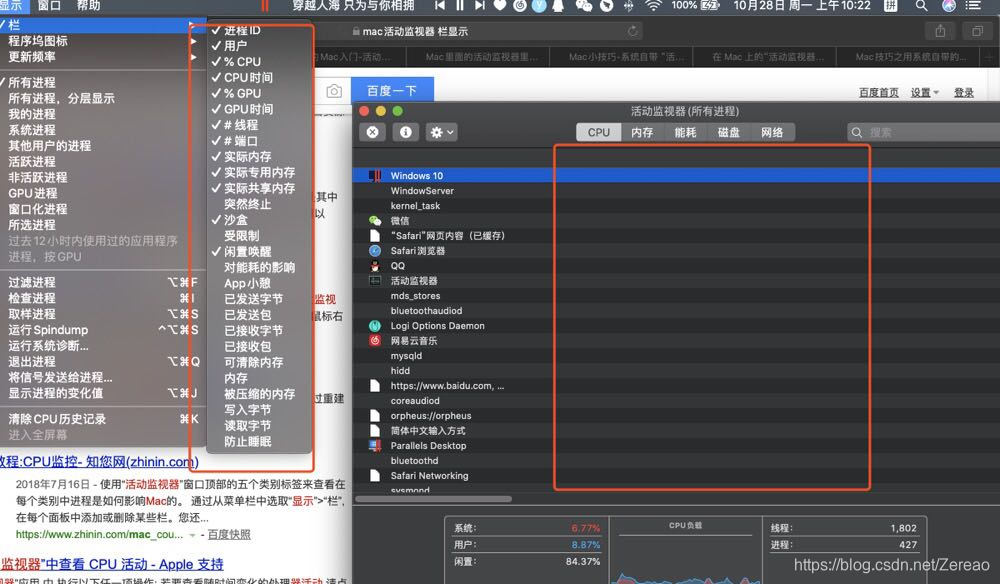
Task: Click the 网易云音乐 process icon
Action: (375, 340)
